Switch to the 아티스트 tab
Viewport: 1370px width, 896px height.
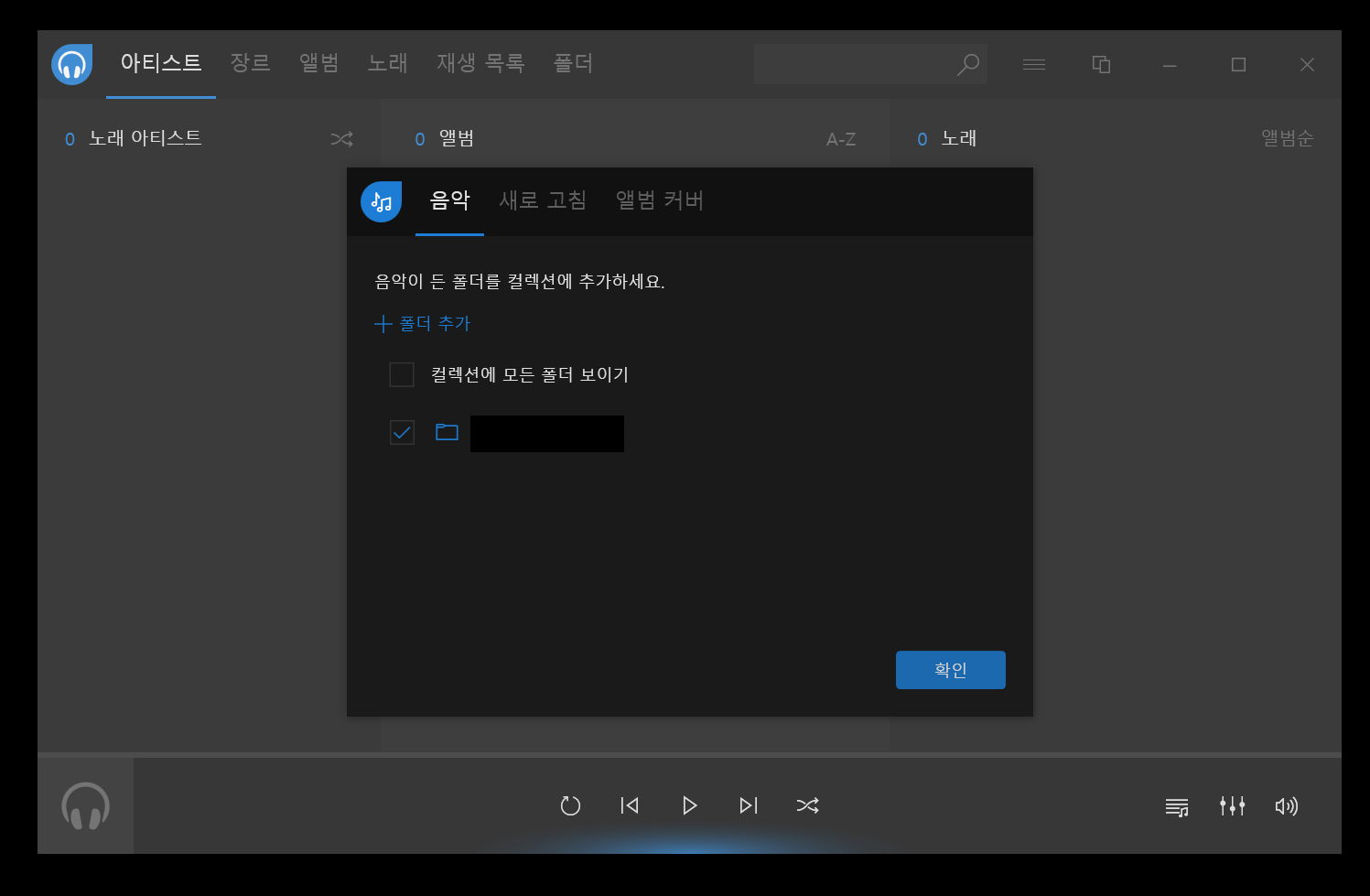coord(161,63)
